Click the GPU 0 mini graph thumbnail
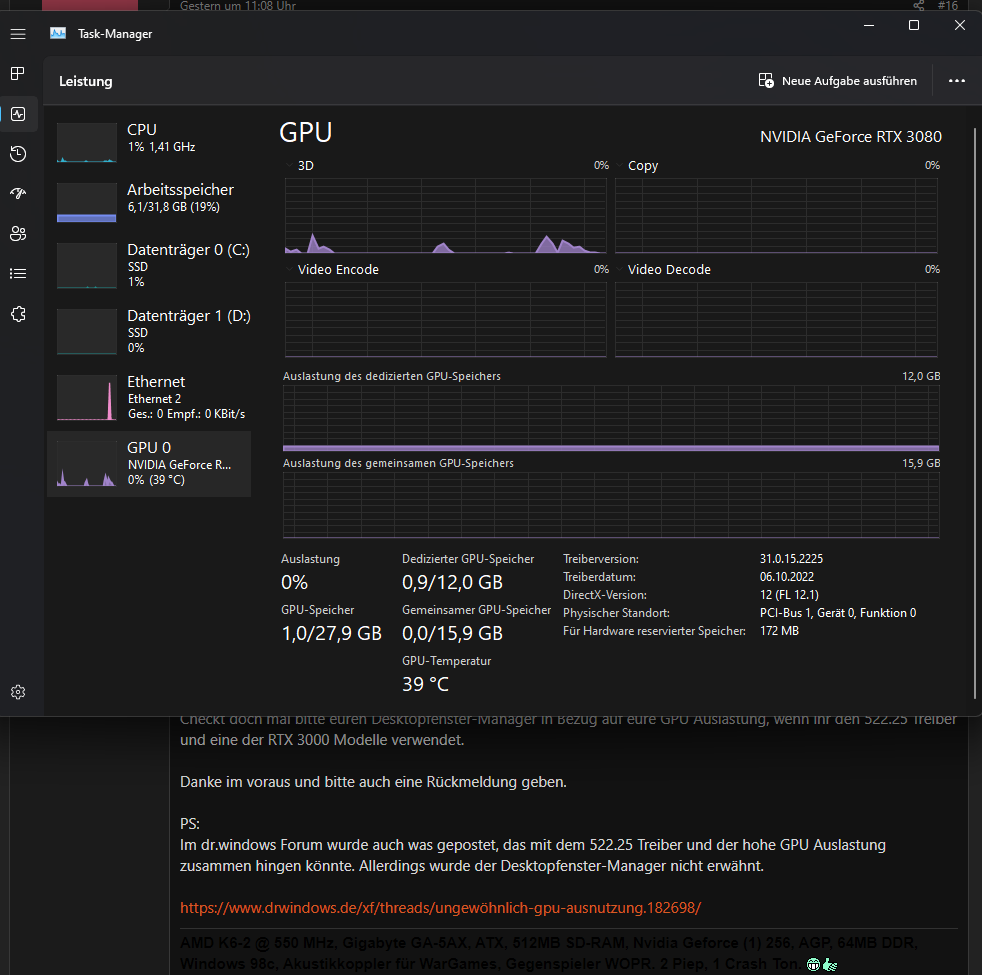982x975 pixels. (x=86, y=464)
